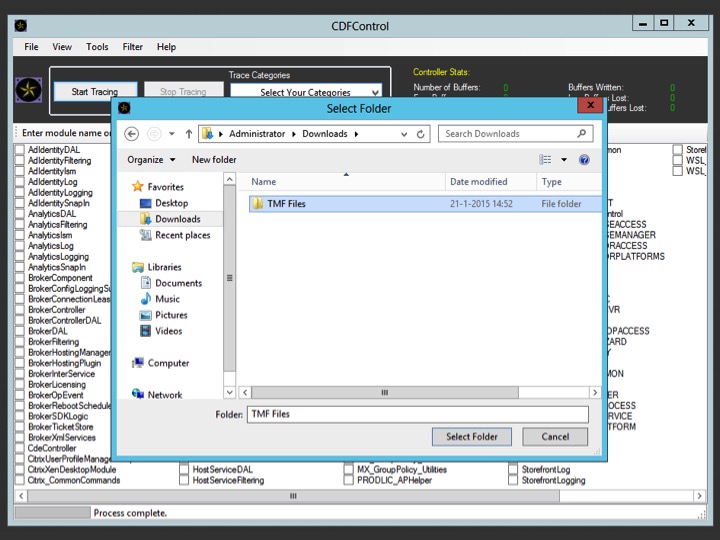The width and height of the screenshot is (720, 540).
Task: Sort by the Name column header
Action: coord(342,182)
